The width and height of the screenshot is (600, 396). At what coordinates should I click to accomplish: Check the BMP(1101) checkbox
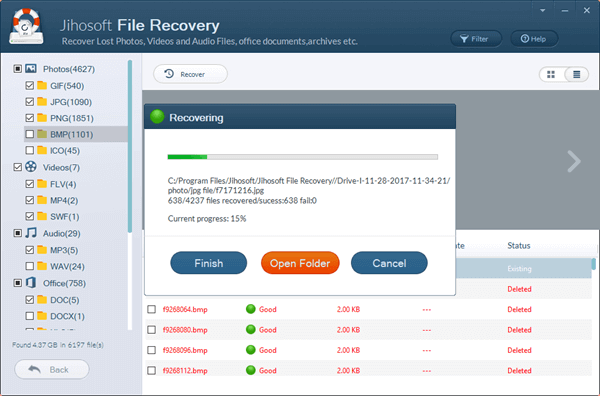(x=29, y=134)
